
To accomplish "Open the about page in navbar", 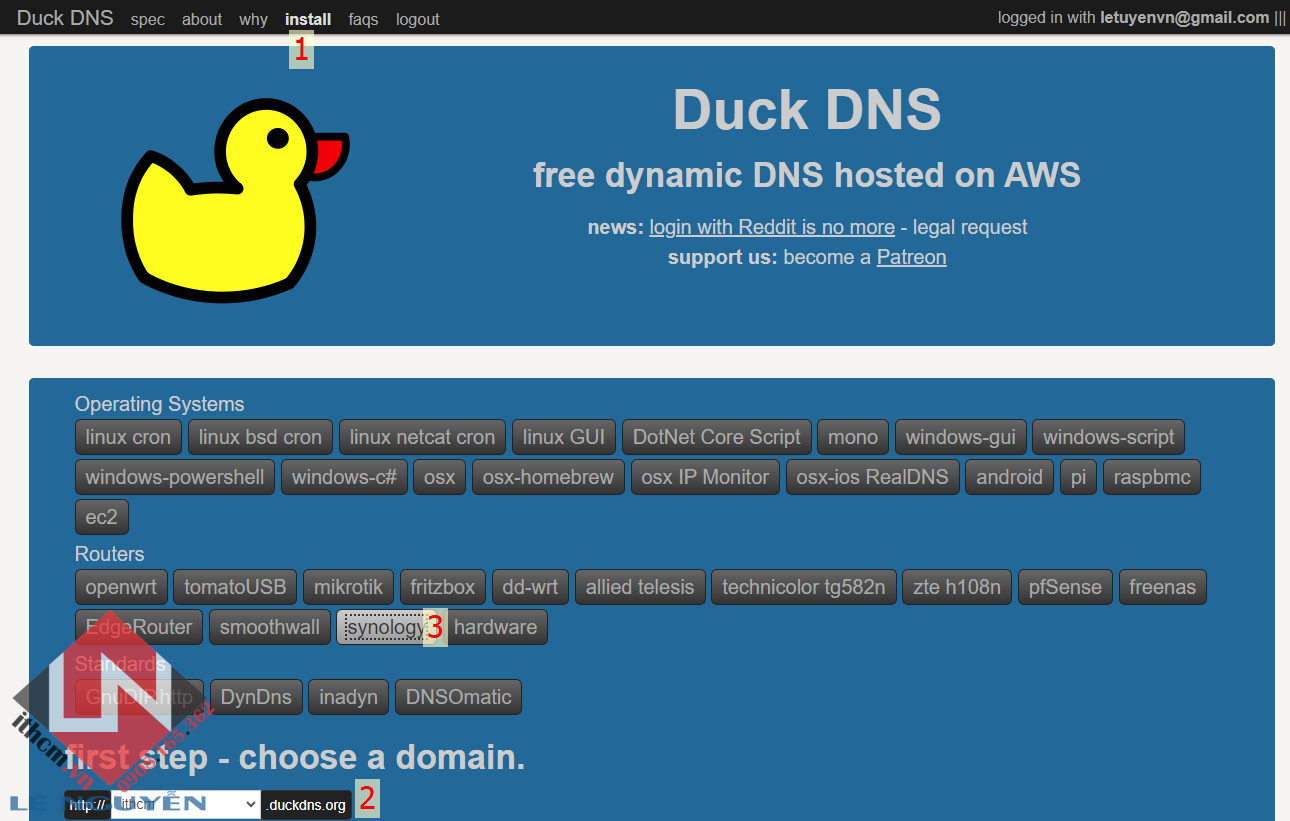I will [202, 19].
